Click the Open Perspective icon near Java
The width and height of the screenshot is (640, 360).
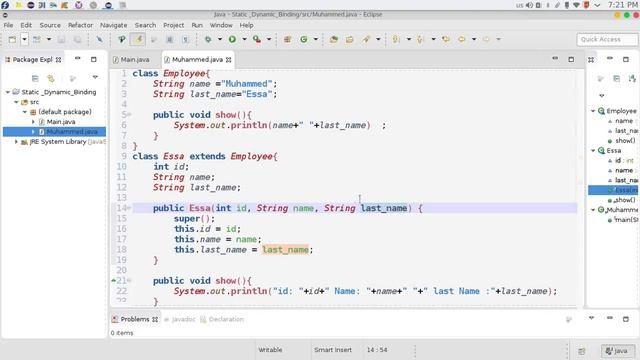point(582,351)
